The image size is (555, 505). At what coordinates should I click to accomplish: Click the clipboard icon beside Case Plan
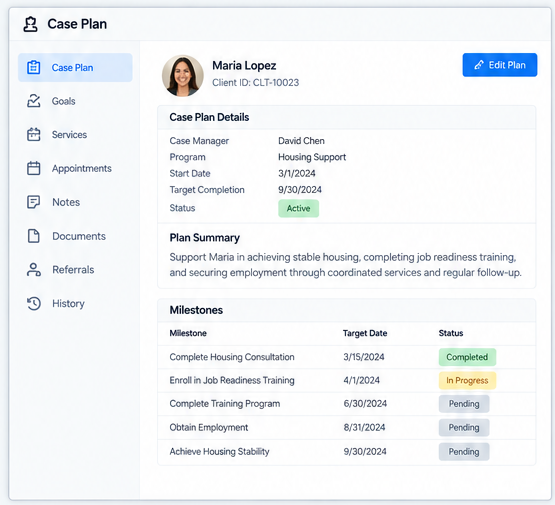click(34, 67)
